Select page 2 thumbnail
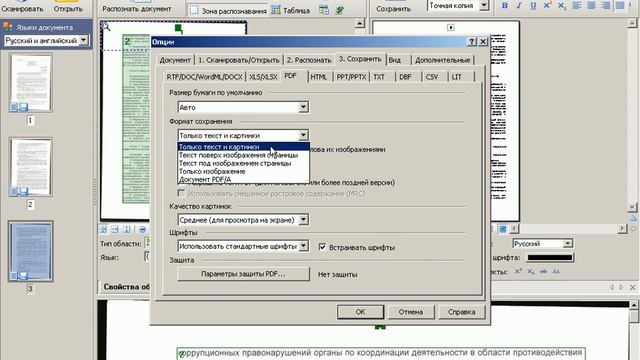640x360 pixels. 31,167
